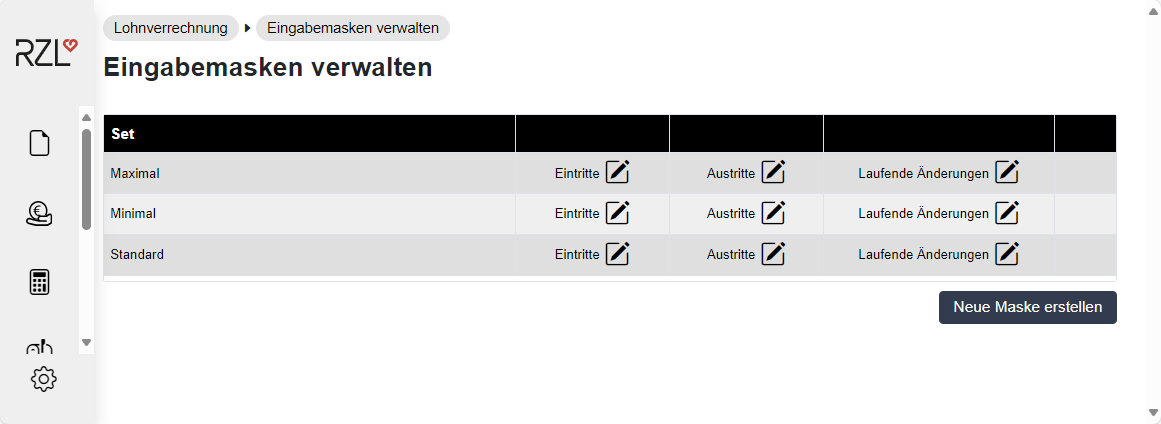Edit Laufende Änderungen mask for Minimal set
Viewport: 1161px width, 424px height.
[1007, 213]
